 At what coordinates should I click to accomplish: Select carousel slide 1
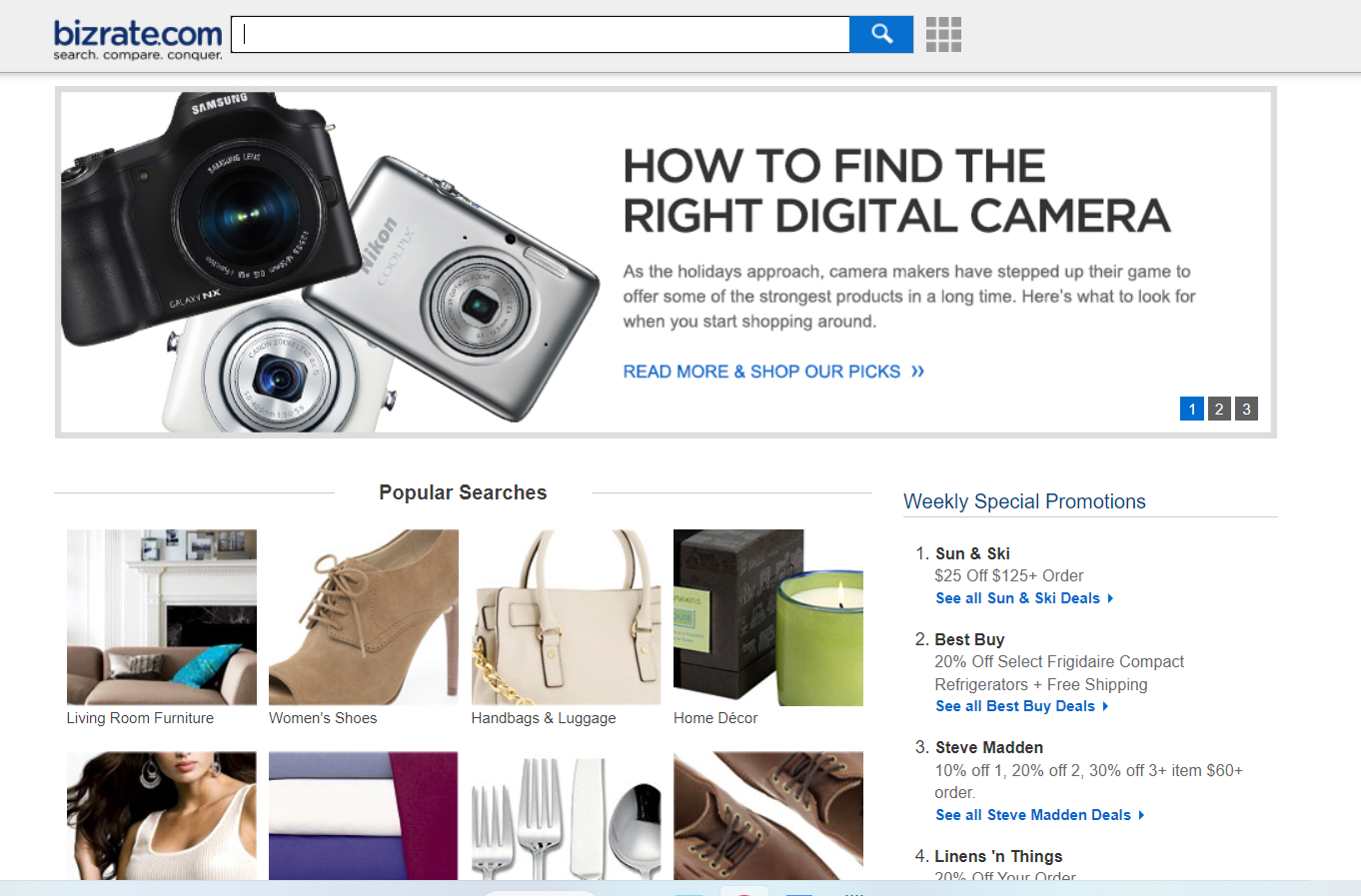[1192, 409]
